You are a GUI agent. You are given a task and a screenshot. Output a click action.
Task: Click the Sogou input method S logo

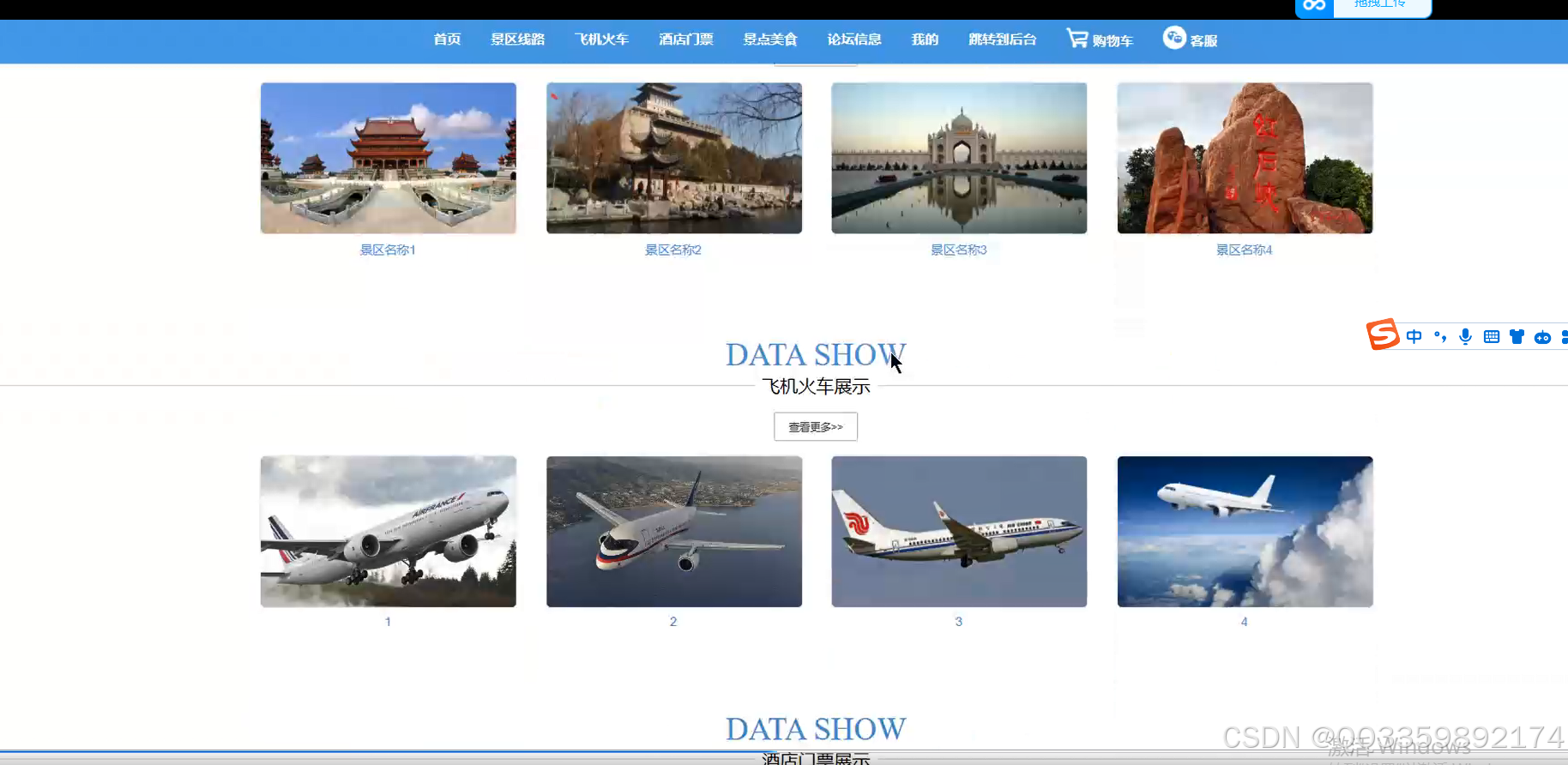click(x=1383, y=334)
